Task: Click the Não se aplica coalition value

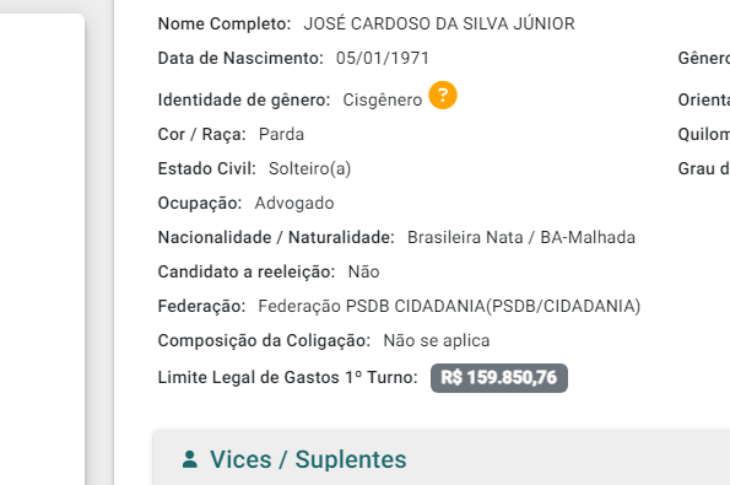Action: point(436,341)
